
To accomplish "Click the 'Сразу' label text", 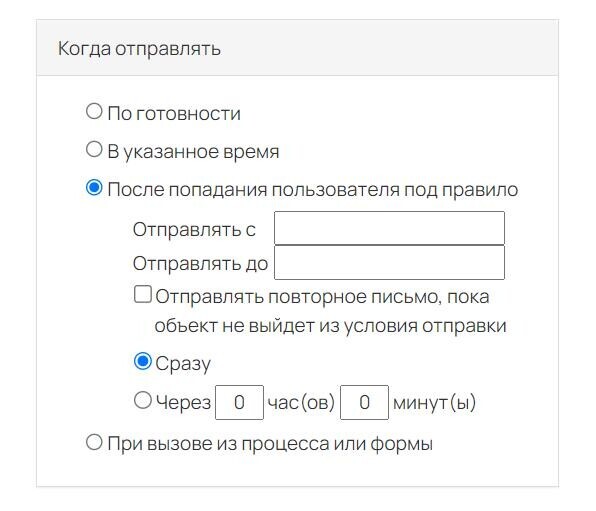I will (183, 364).
